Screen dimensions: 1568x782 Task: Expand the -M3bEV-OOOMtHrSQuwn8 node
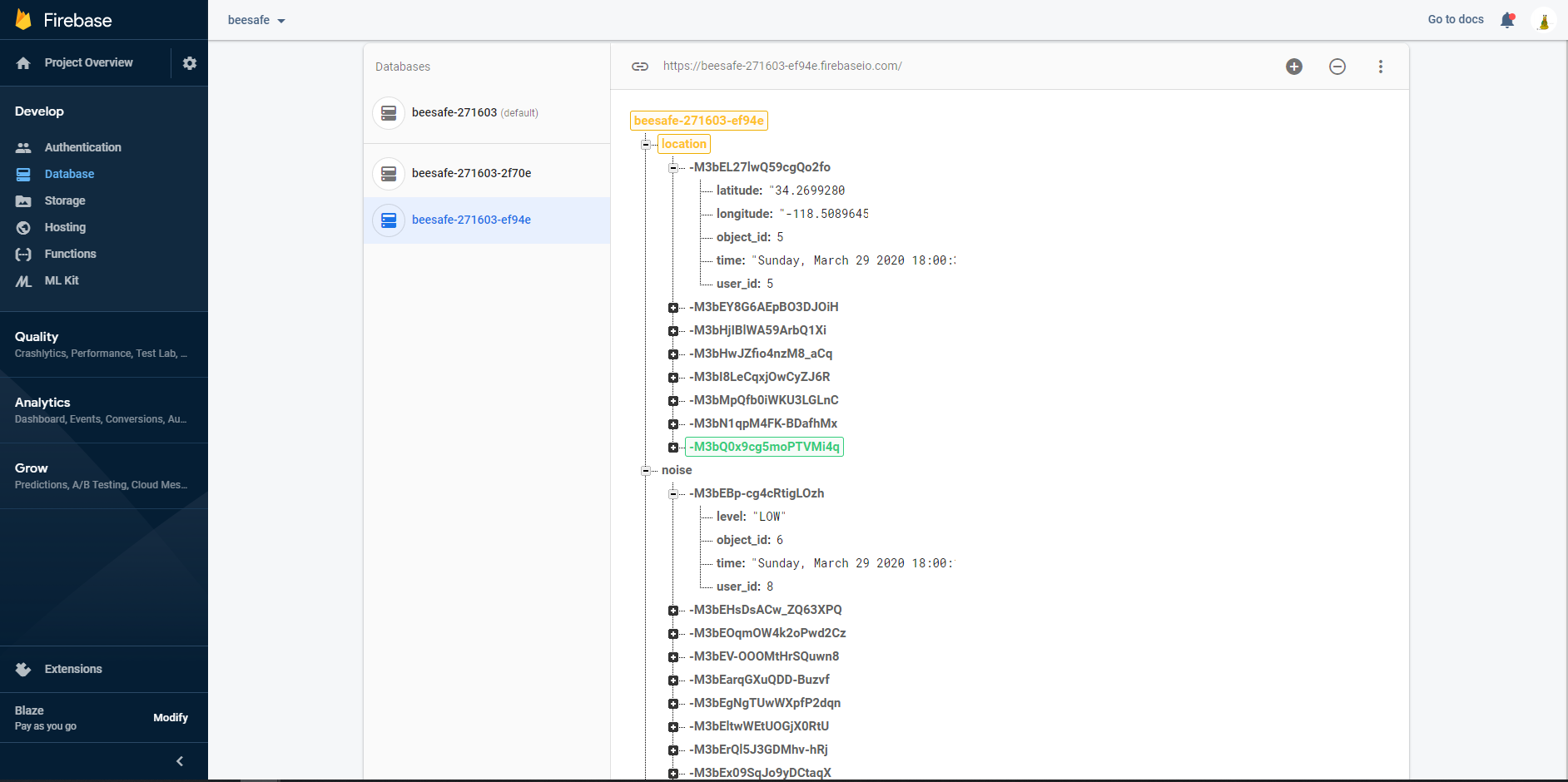point(673,657)
